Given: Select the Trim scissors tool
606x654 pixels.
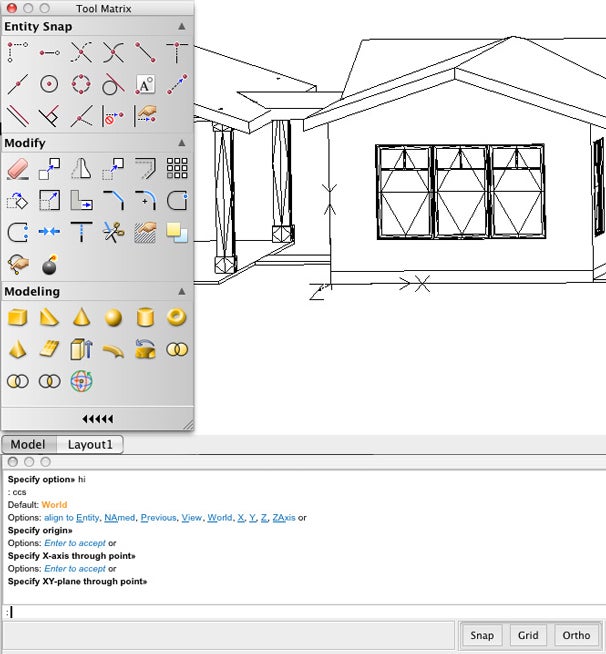Looking at the screenshot, I should (x=113, y=232).
